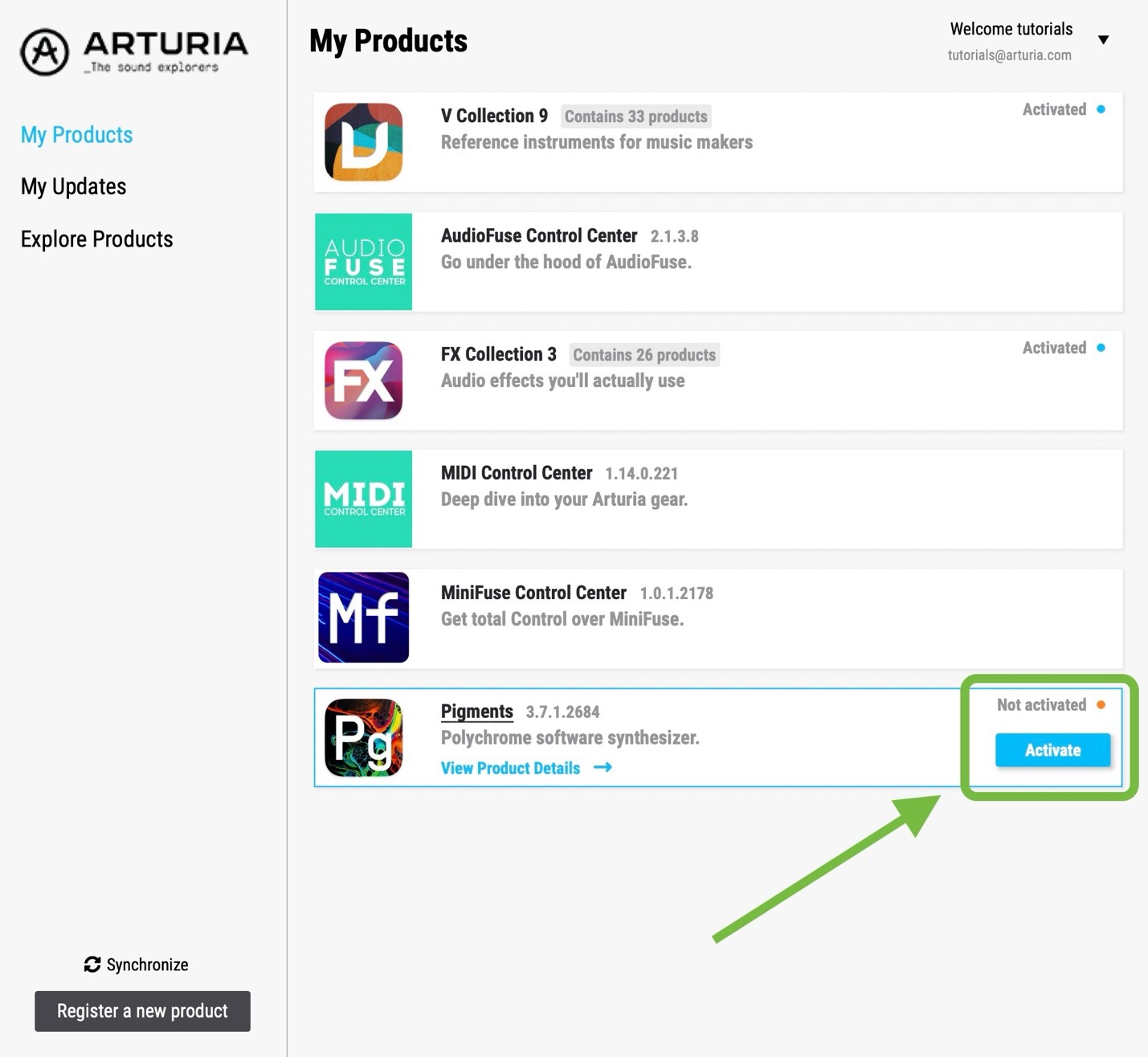This screenshot has width=1148, height=1057.
Task: Switch to Explore Products
Action: (x=97, y=239)
